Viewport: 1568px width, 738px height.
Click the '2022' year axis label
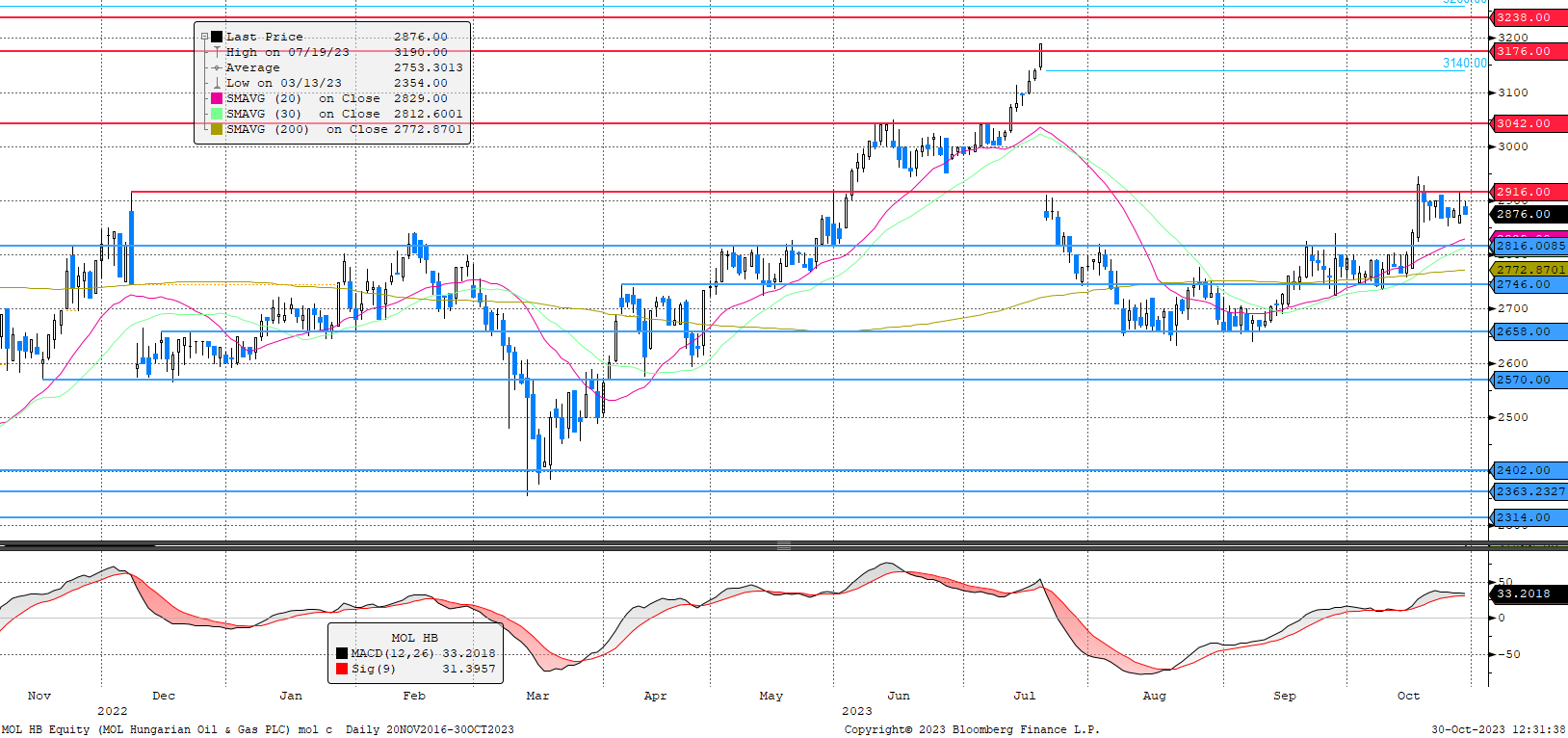[x=113, y=711]
